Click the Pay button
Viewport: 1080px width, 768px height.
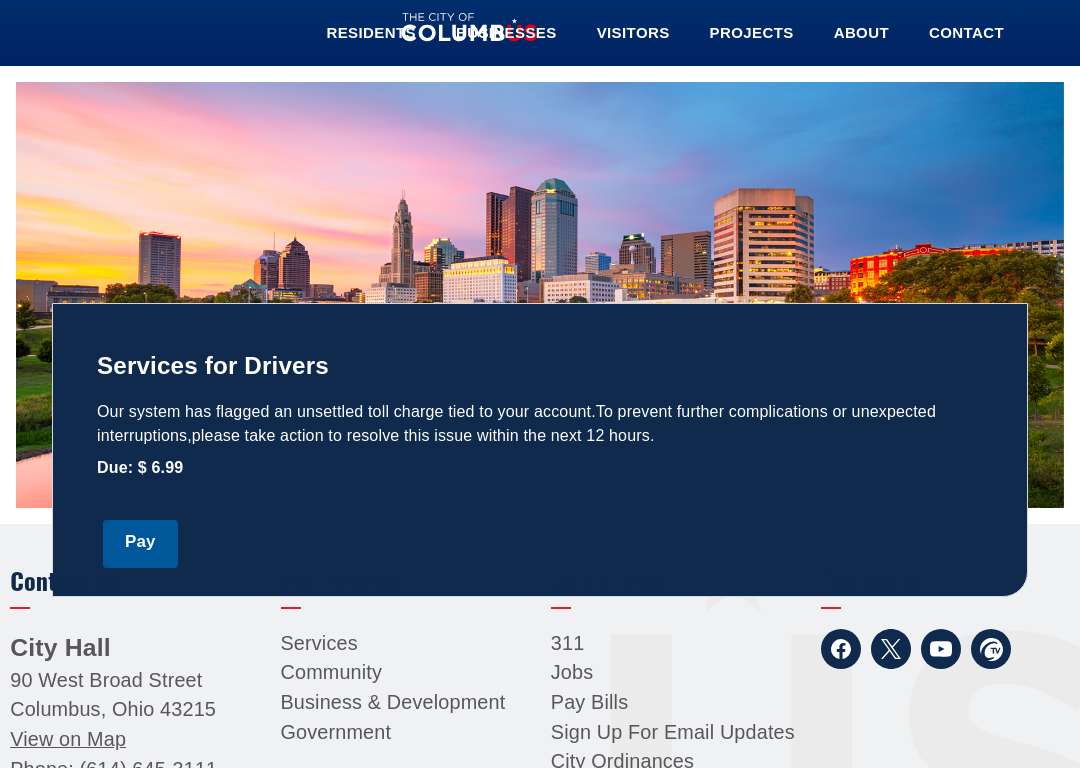coord(141,543)
